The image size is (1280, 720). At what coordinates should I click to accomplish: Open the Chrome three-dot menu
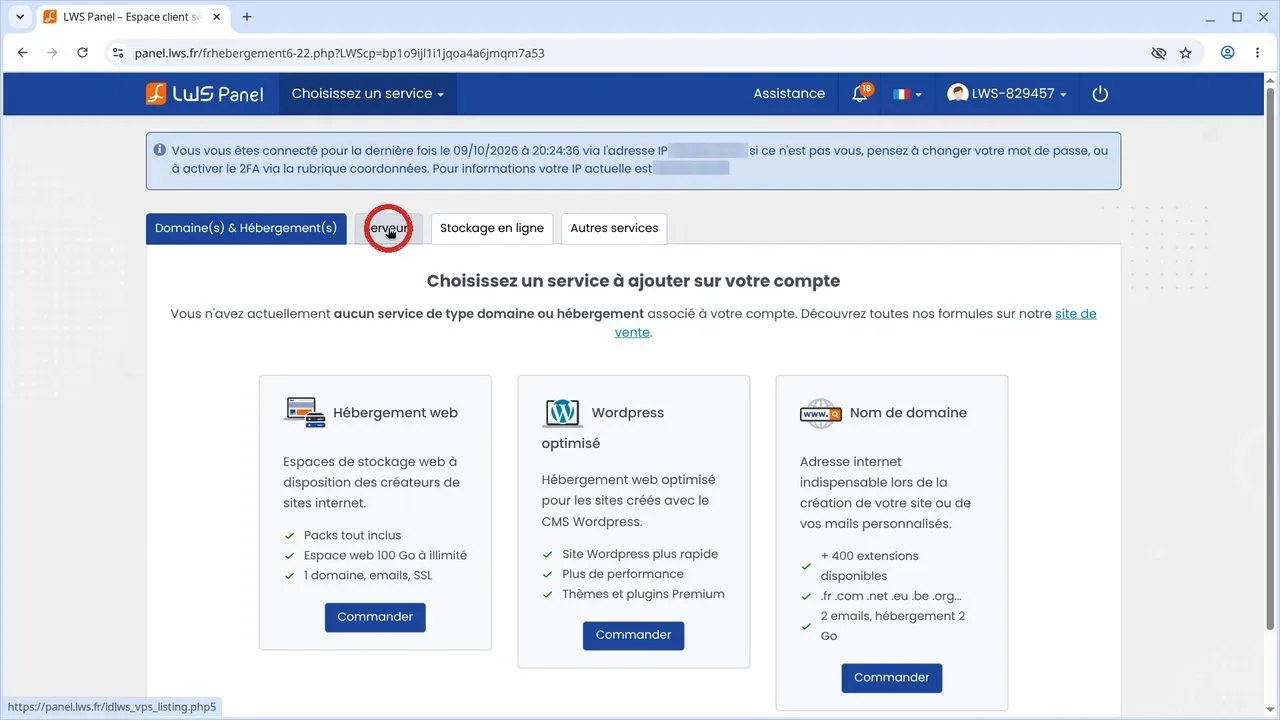click(1257, 53)
